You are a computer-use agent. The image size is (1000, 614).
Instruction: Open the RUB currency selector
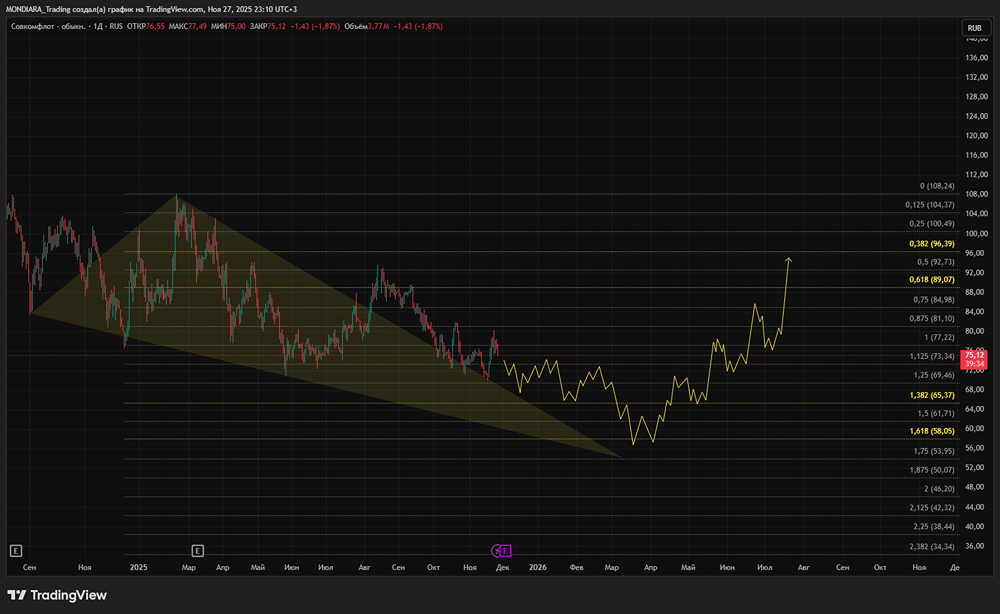[x=973, y=28]
